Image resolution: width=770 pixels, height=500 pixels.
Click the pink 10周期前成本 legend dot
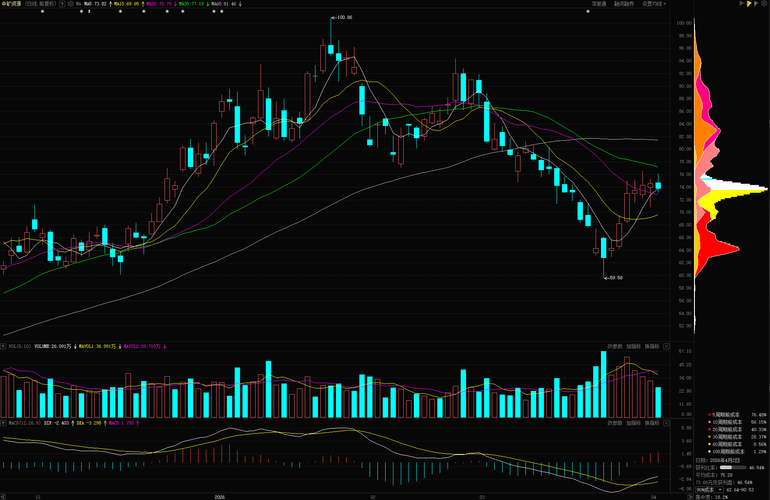(x=709, y=422)
